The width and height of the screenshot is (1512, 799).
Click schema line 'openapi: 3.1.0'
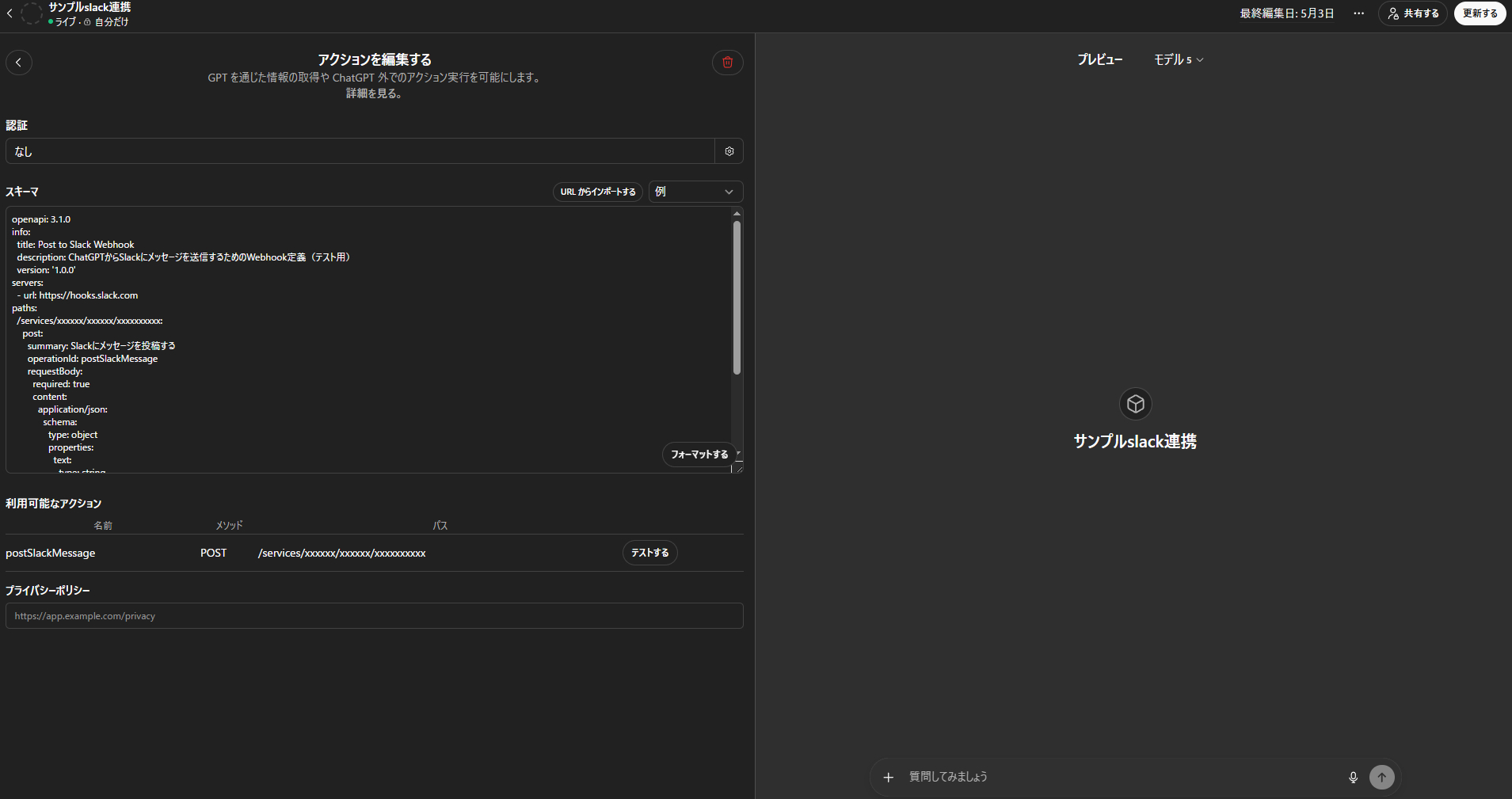point(41,219)
